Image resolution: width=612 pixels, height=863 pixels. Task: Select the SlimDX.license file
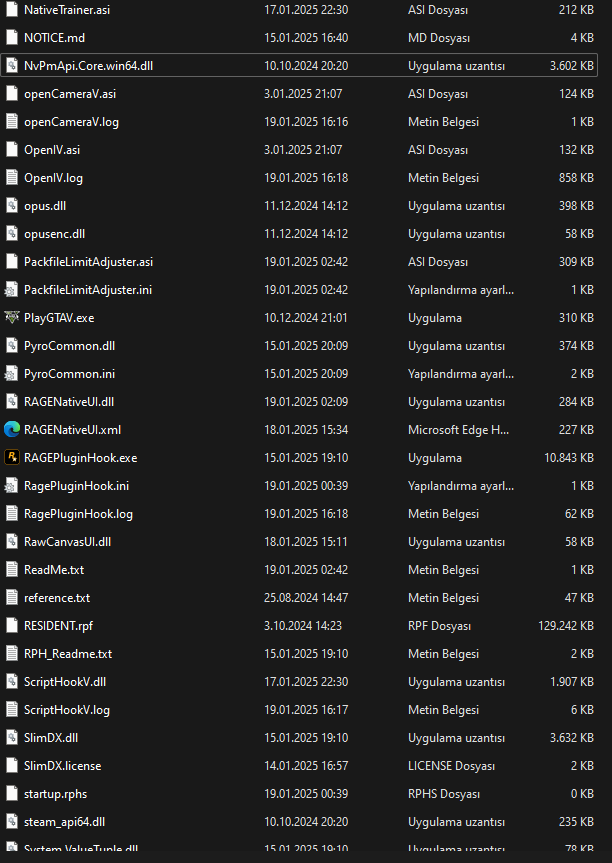[x=62, y=766]
